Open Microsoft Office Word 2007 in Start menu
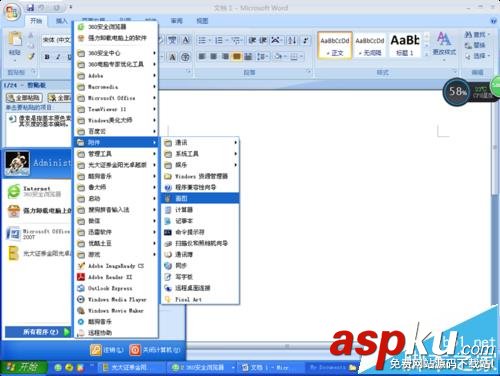 pyautogui.click(x=39, y=234)
